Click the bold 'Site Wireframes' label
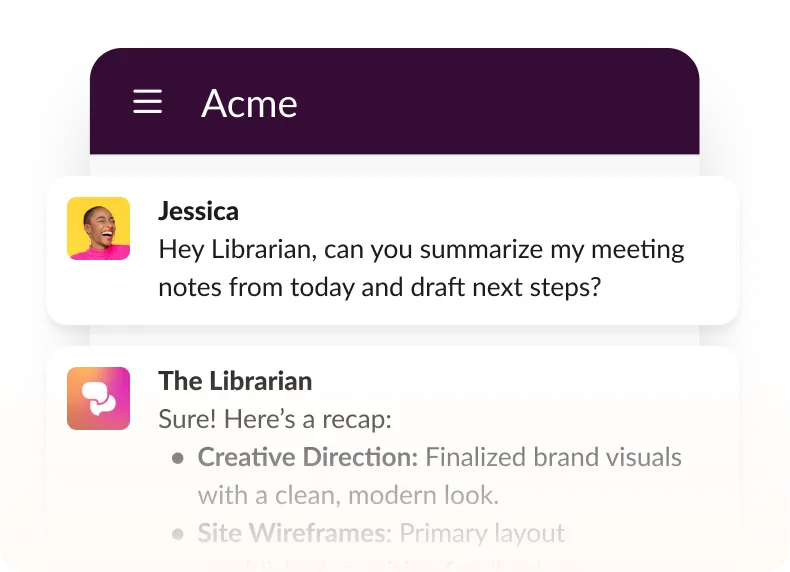 pyautogui.click(x=291, y=532)
